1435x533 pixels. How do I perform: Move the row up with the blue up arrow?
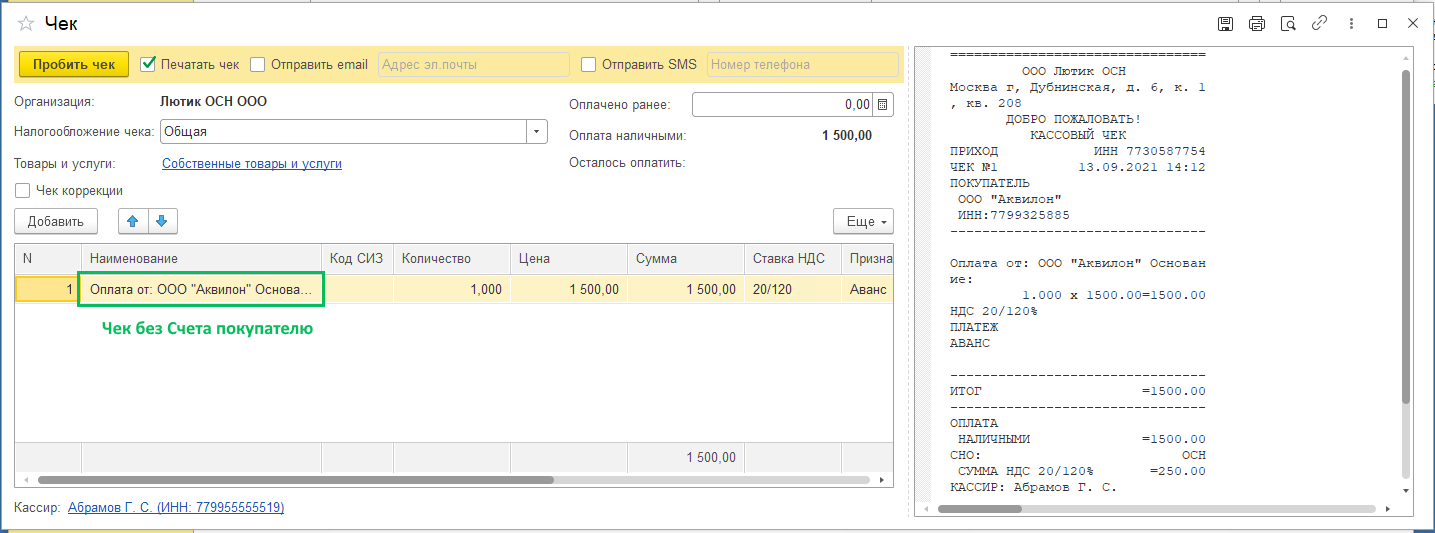[132, 221]
